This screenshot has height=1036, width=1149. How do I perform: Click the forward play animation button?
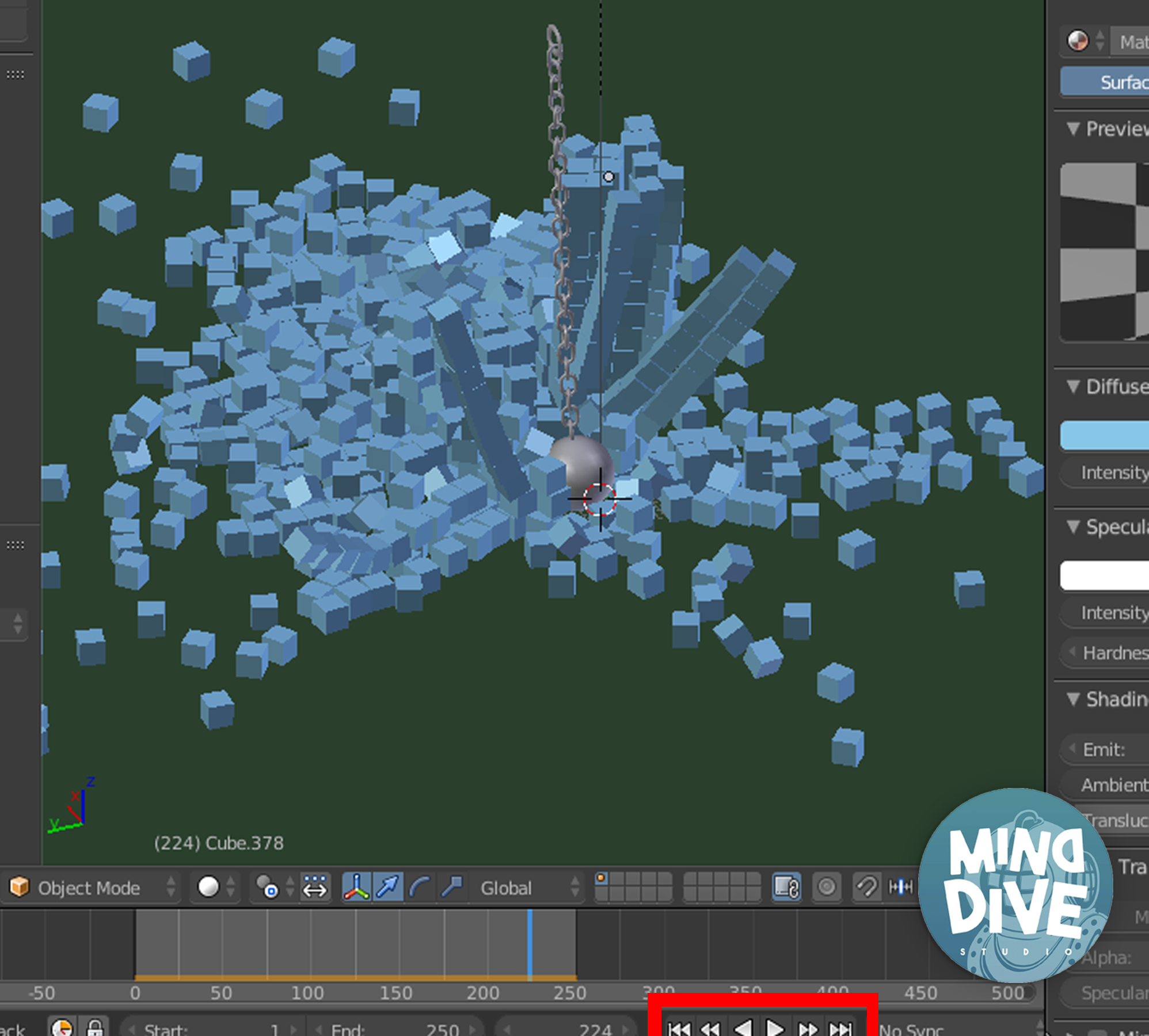[x=775, y=1027]
